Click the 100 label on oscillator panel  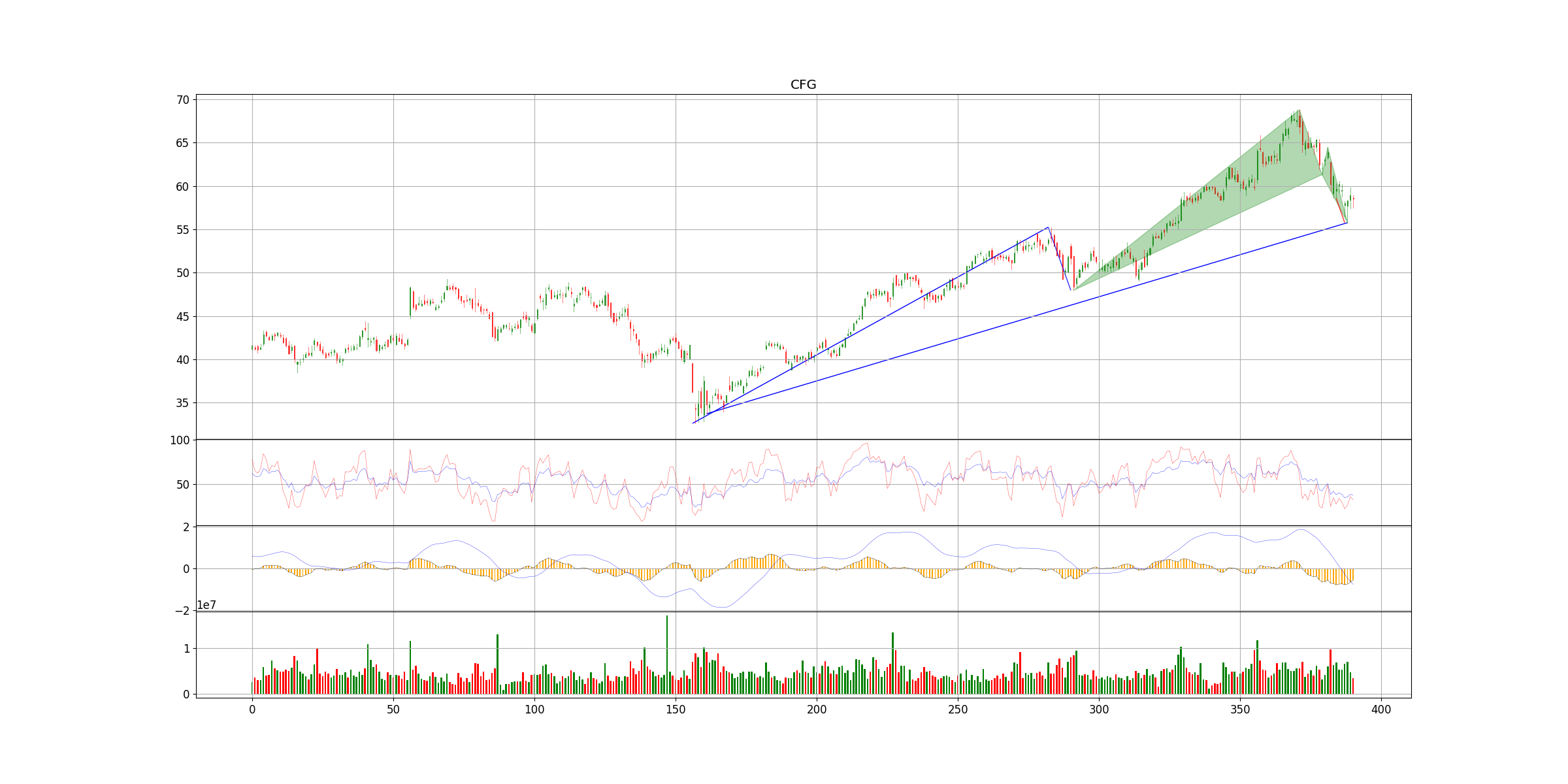[180, 440]
